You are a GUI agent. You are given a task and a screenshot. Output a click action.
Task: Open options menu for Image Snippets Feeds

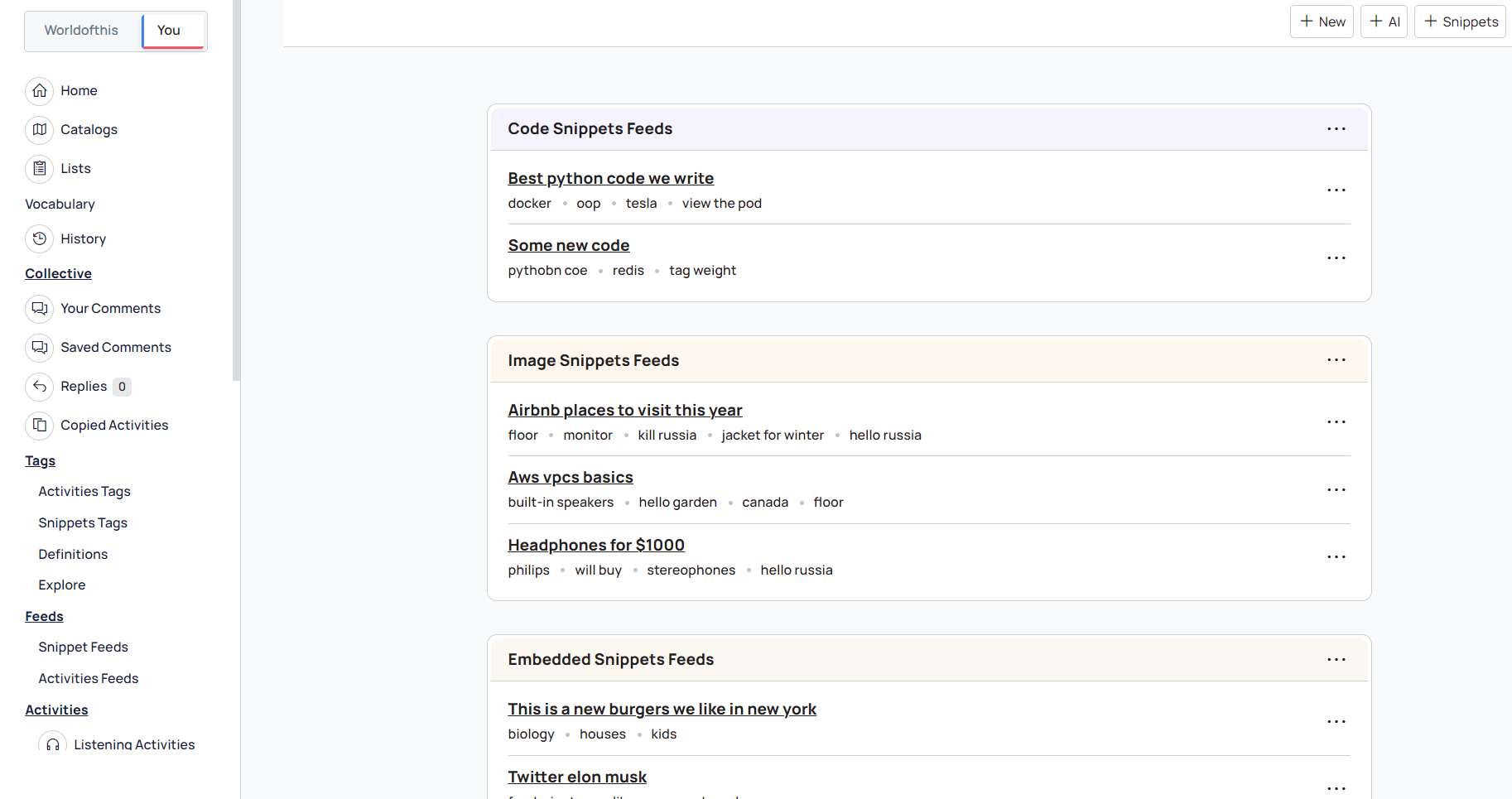[x=1336, y=360]
